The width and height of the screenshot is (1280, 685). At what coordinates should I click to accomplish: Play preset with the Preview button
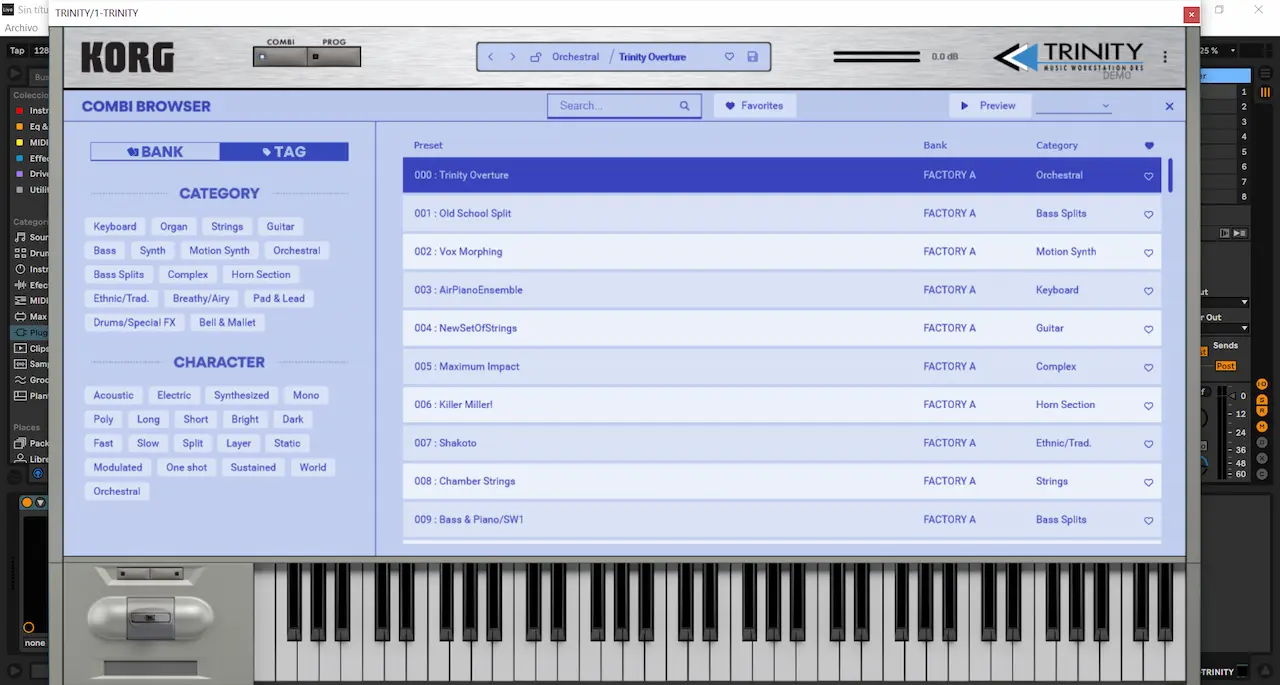tap(988, 105)
